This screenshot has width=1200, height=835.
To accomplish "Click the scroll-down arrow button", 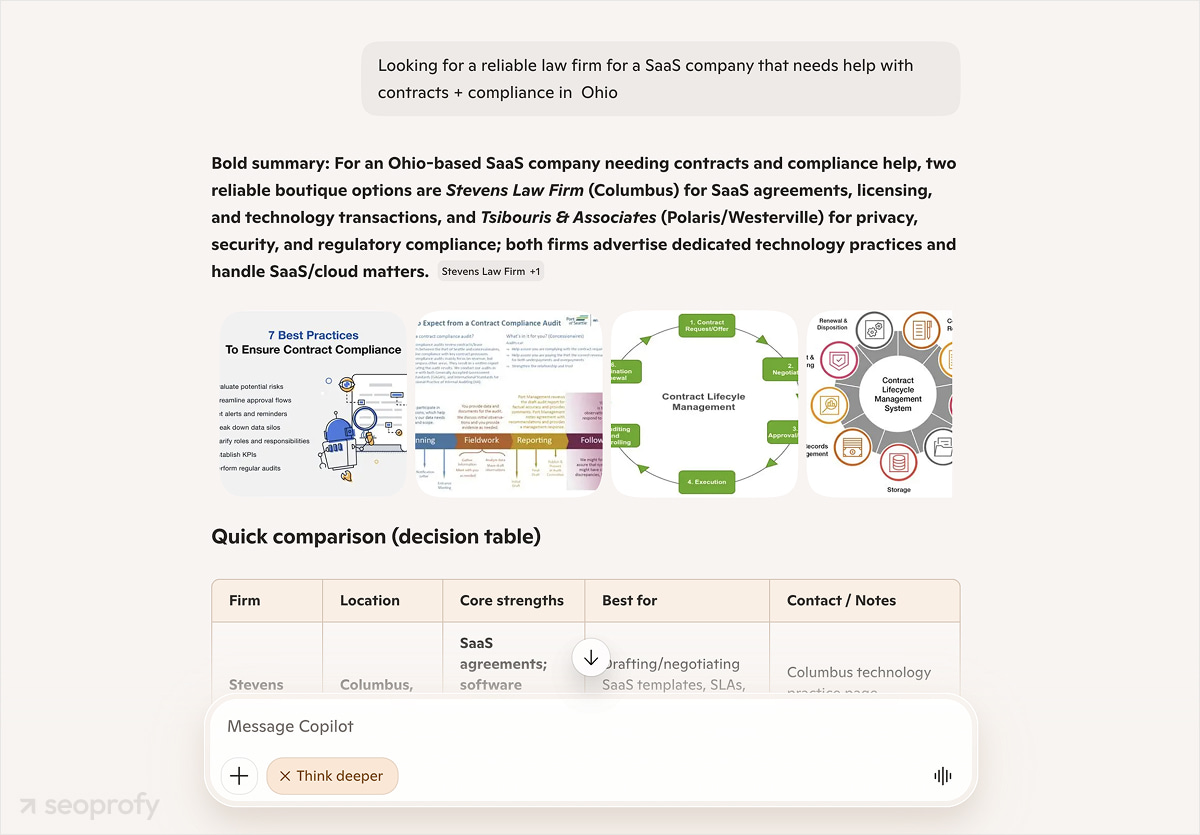I will pyautogui.click(x=591, y=658).
